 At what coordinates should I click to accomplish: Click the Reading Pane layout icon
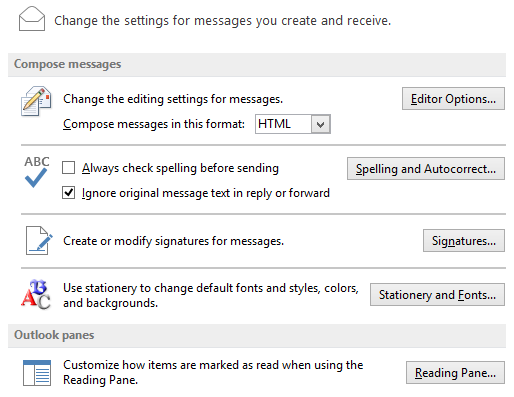click(37, 373)
